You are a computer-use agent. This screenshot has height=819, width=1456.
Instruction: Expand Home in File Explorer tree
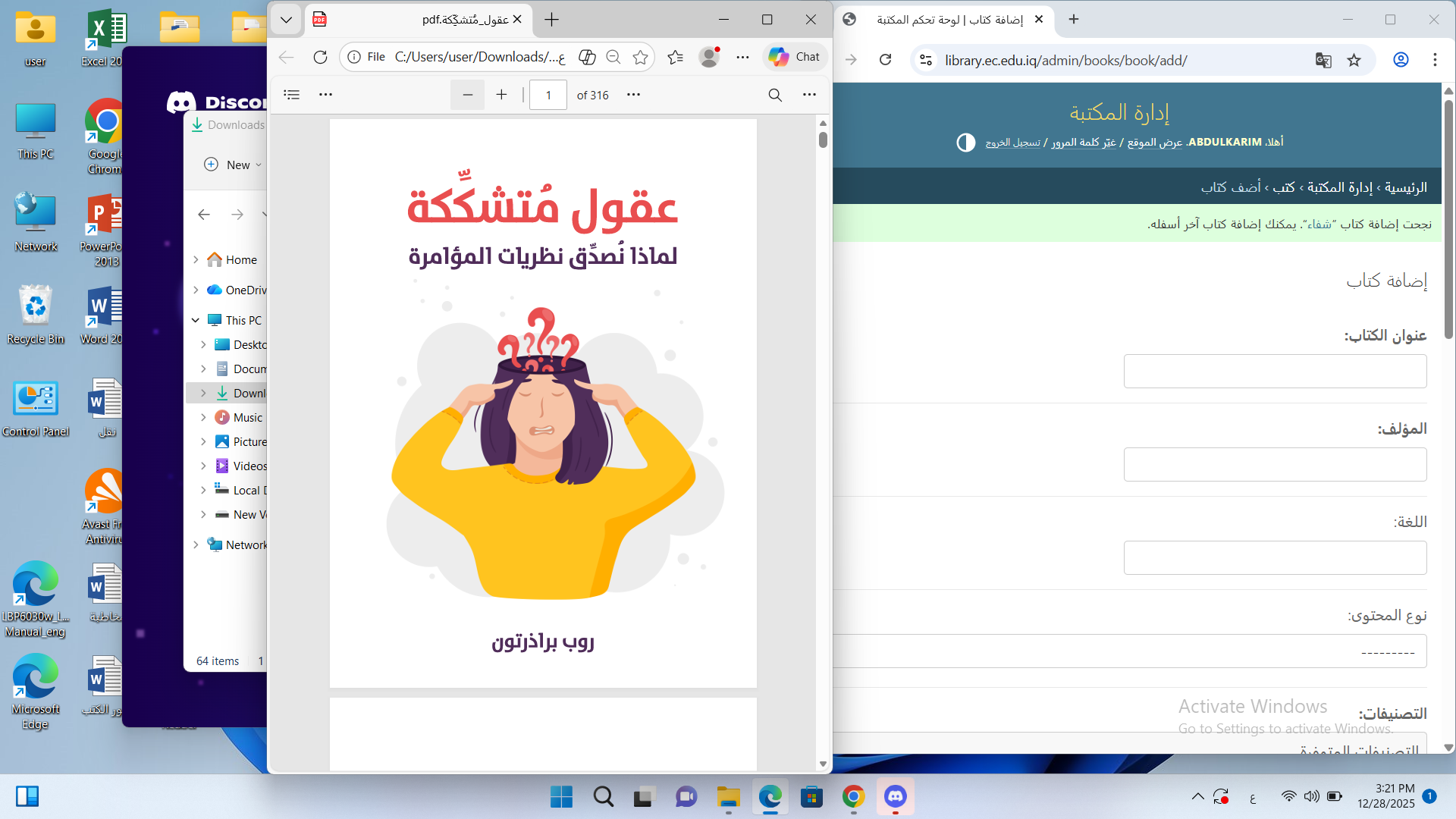[196, 260]
